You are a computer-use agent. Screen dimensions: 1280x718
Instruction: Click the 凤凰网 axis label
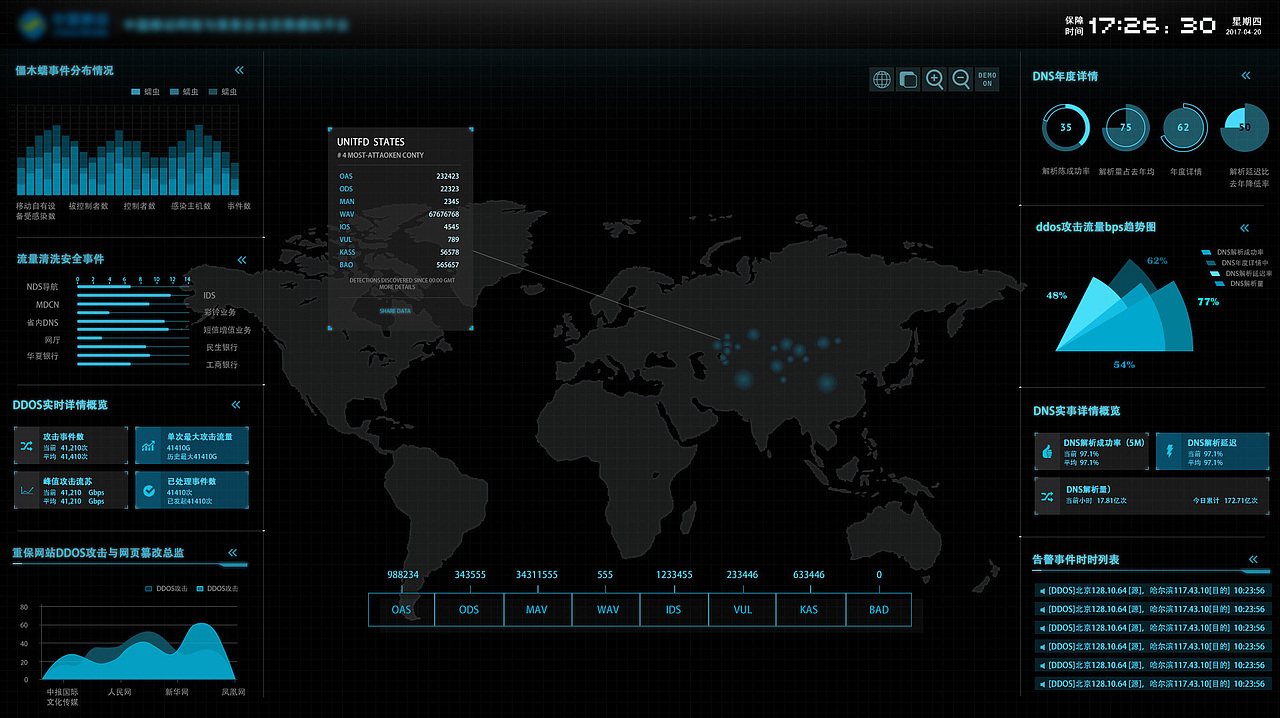point(233,692)
